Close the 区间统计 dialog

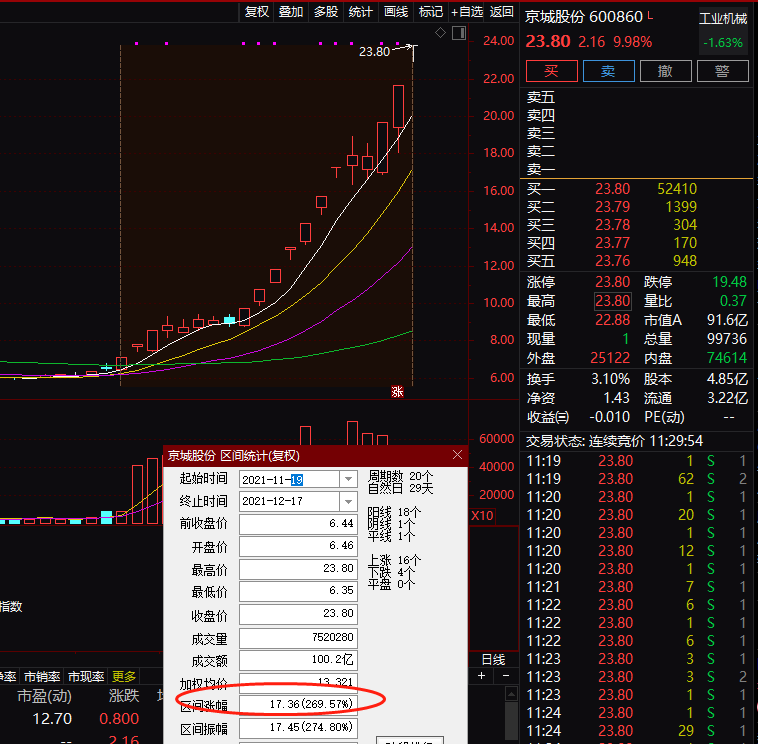click(x=457, y=455)
